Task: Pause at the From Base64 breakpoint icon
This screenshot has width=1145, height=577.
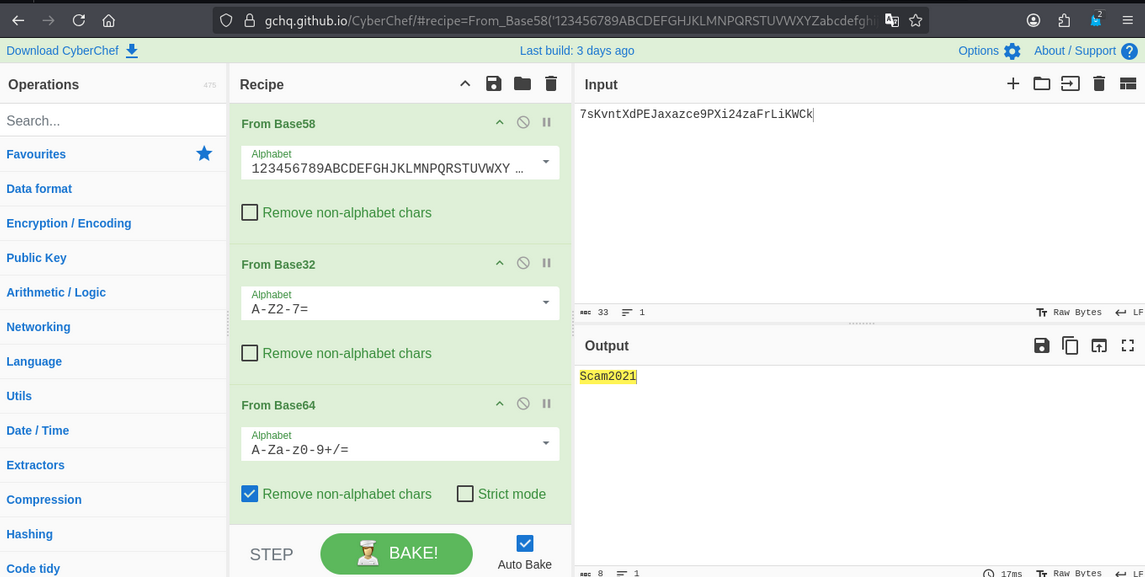Action: pos(547,405)
